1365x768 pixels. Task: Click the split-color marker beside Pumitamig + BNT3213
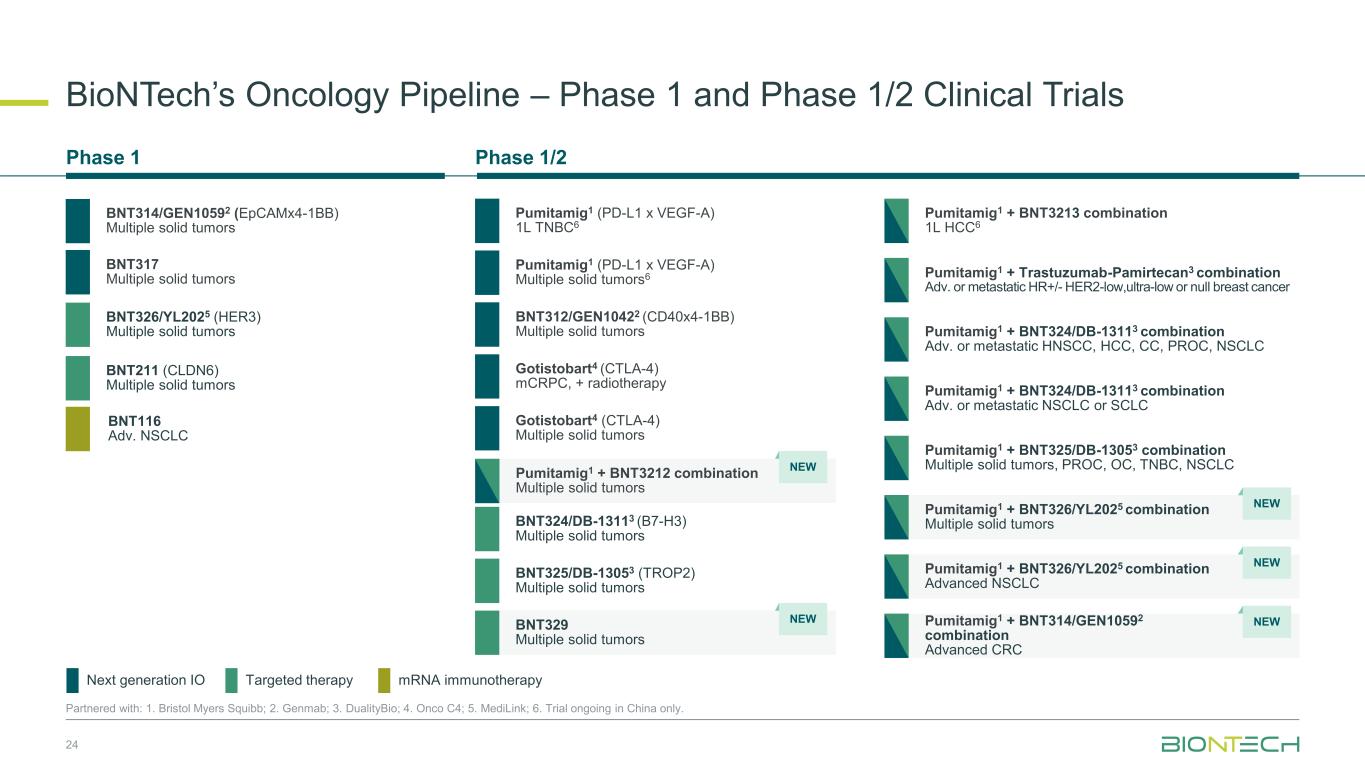896,221
